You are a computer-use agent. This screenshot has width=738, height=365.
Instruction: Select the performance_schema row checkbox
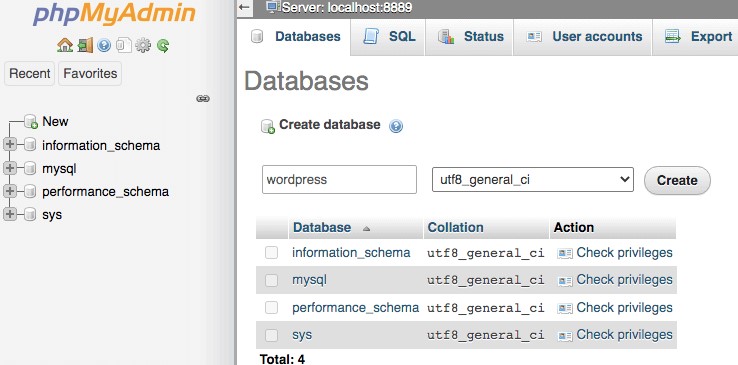click(x=271, y=308)
